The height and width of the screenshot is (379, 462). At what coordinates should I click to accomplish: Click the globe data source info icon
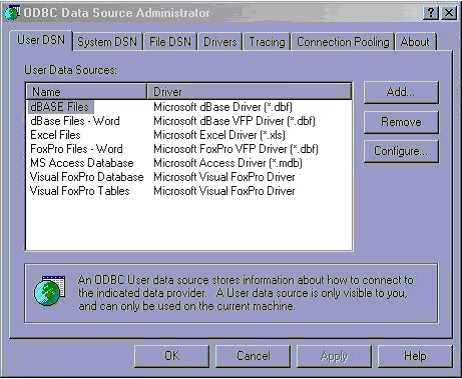[x=49, y=290]
